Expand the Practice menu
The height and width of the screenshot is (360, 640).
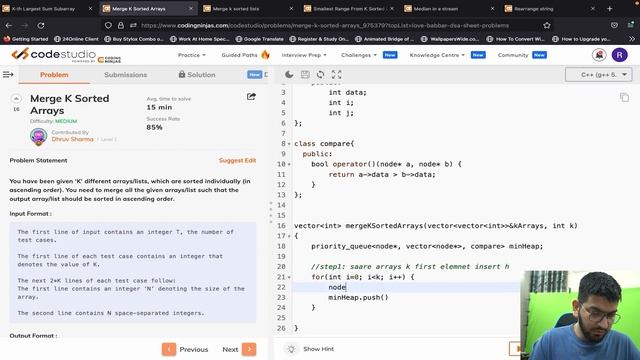click(x=191, y=55)
